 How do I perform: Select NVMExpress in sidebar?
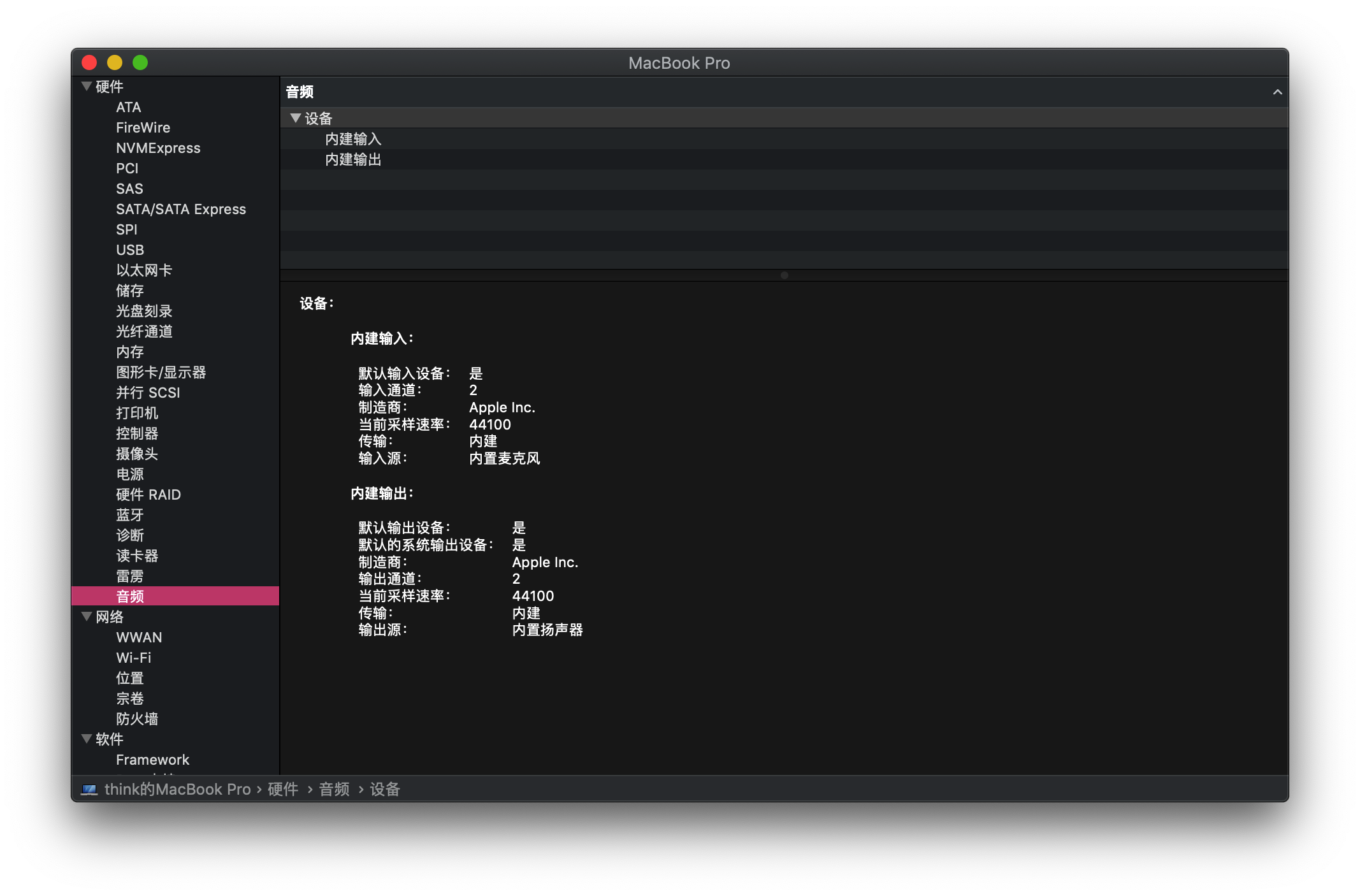tap(158, 148)
